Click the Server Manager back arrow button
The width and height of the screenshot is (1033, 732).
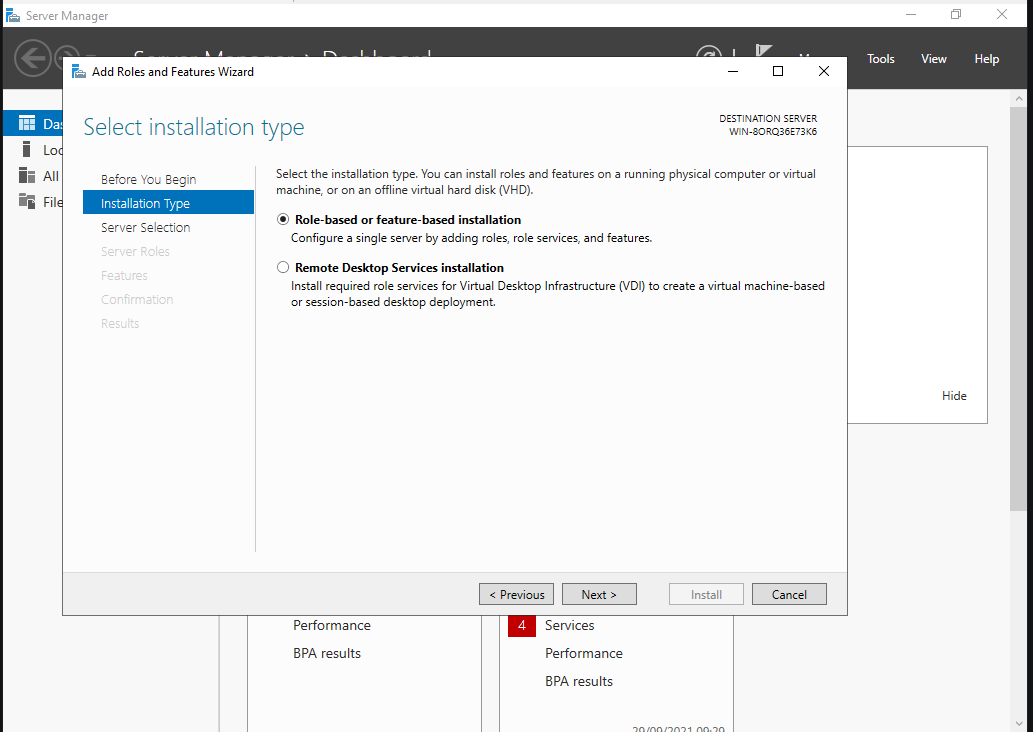pyautogui.click(x=32, y=58)
